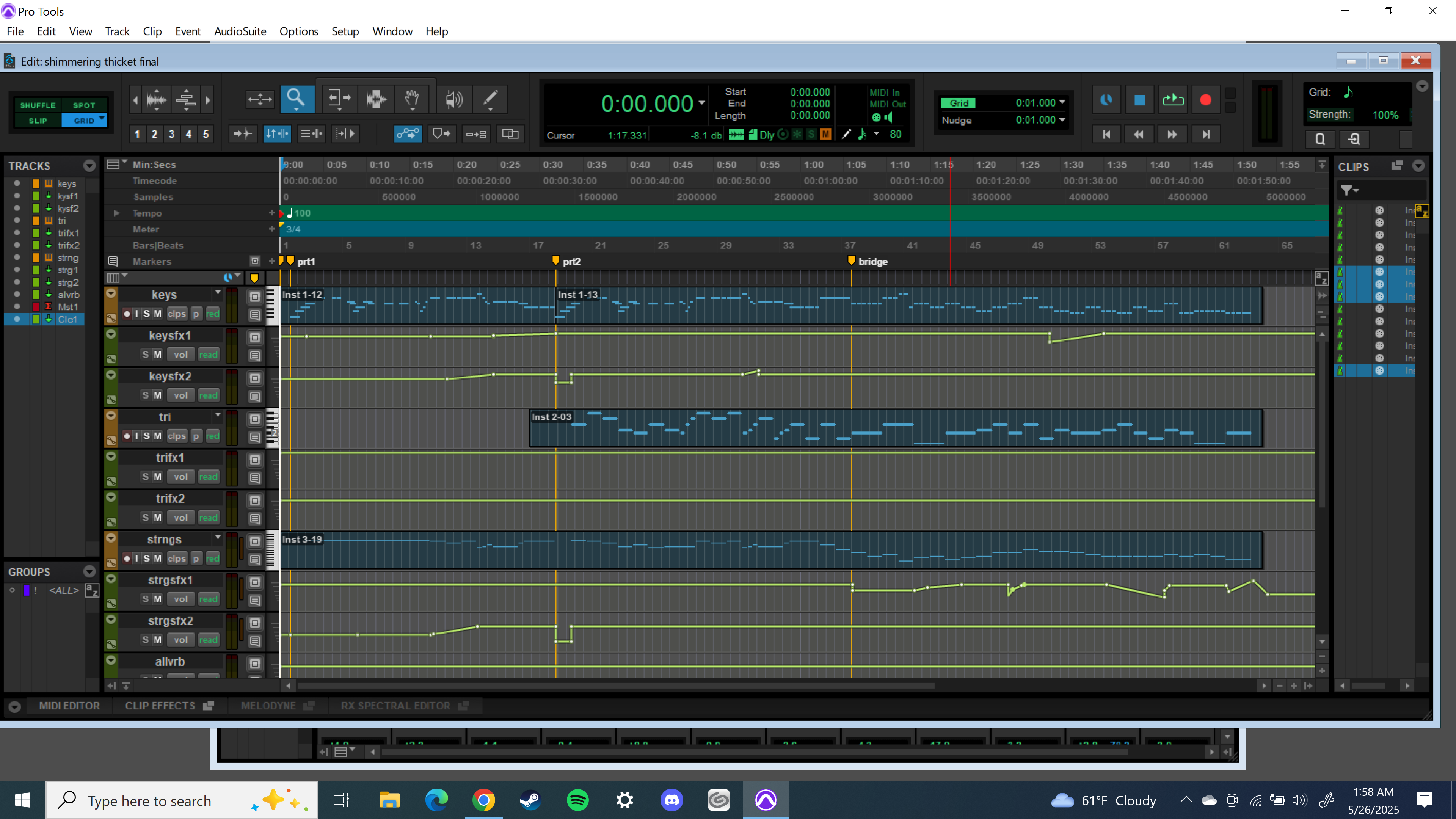Click the edit window horizontal scrollbar
This screenshot has width=1456, height=819.
coord(615,686)
